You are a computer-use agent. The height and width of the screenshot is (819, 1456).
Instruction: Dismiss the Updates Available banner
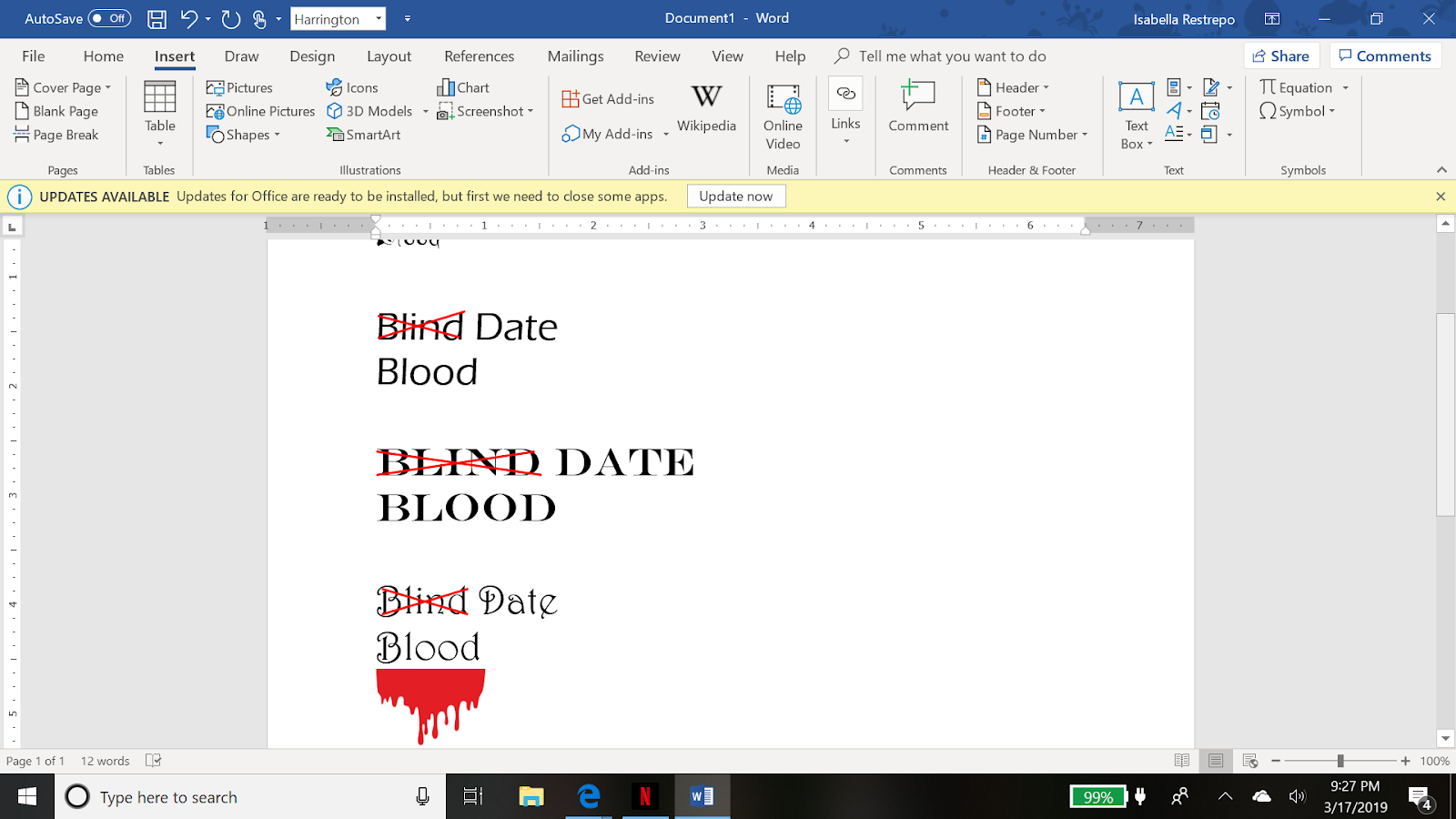click(x=1441, y=196)
